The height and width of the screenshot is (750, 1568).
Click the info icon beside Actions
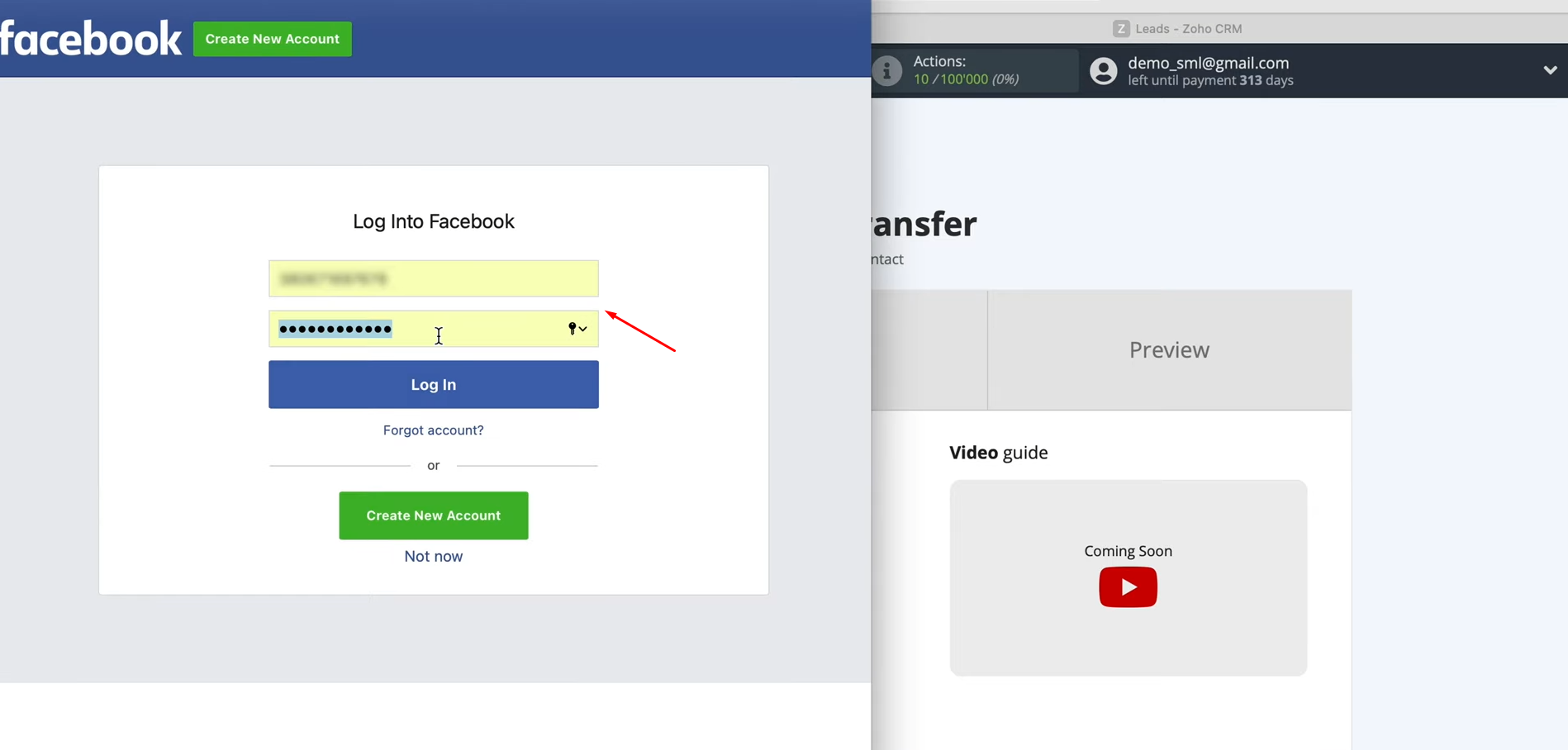(887, 71)
